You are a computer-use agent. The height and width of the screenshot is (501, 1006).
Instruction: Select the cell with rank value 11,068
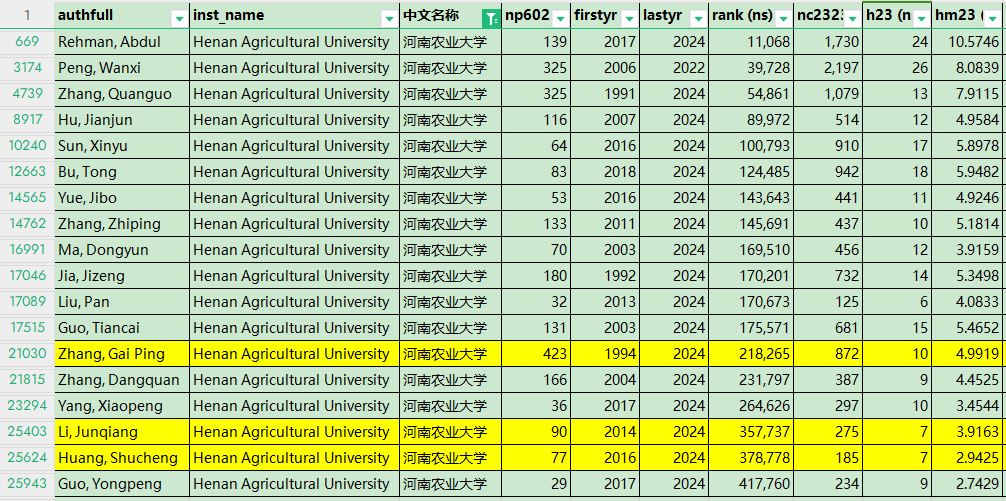pyautogui.click(x=751, y=42)
